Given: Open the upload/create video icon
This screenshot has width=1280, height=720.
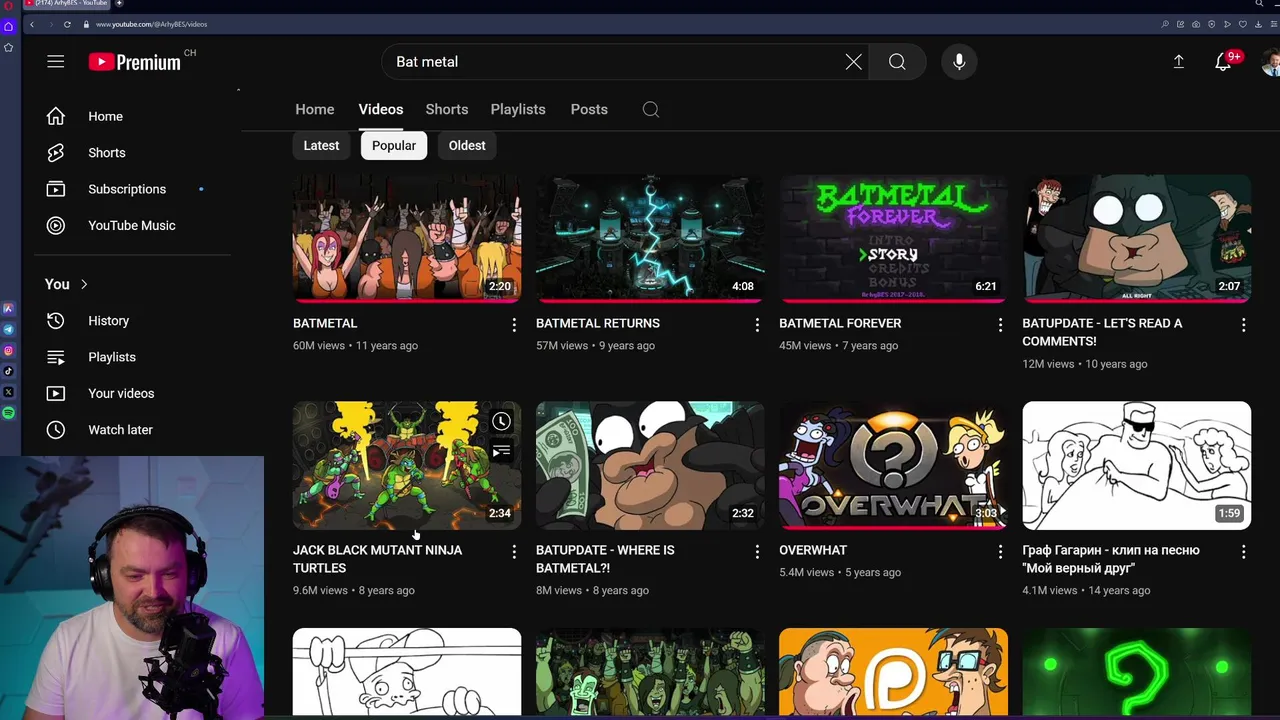Looking at the screenshot, I should pos(1178,62).
